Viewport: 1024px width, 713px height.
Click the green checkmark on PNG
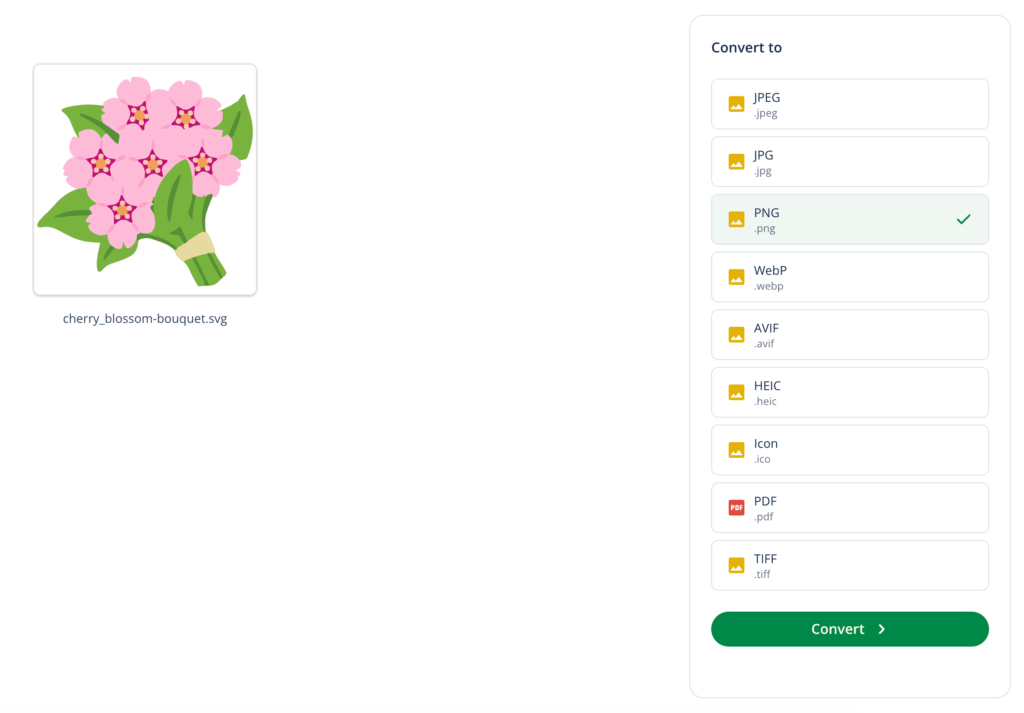[x=963, y=219]
